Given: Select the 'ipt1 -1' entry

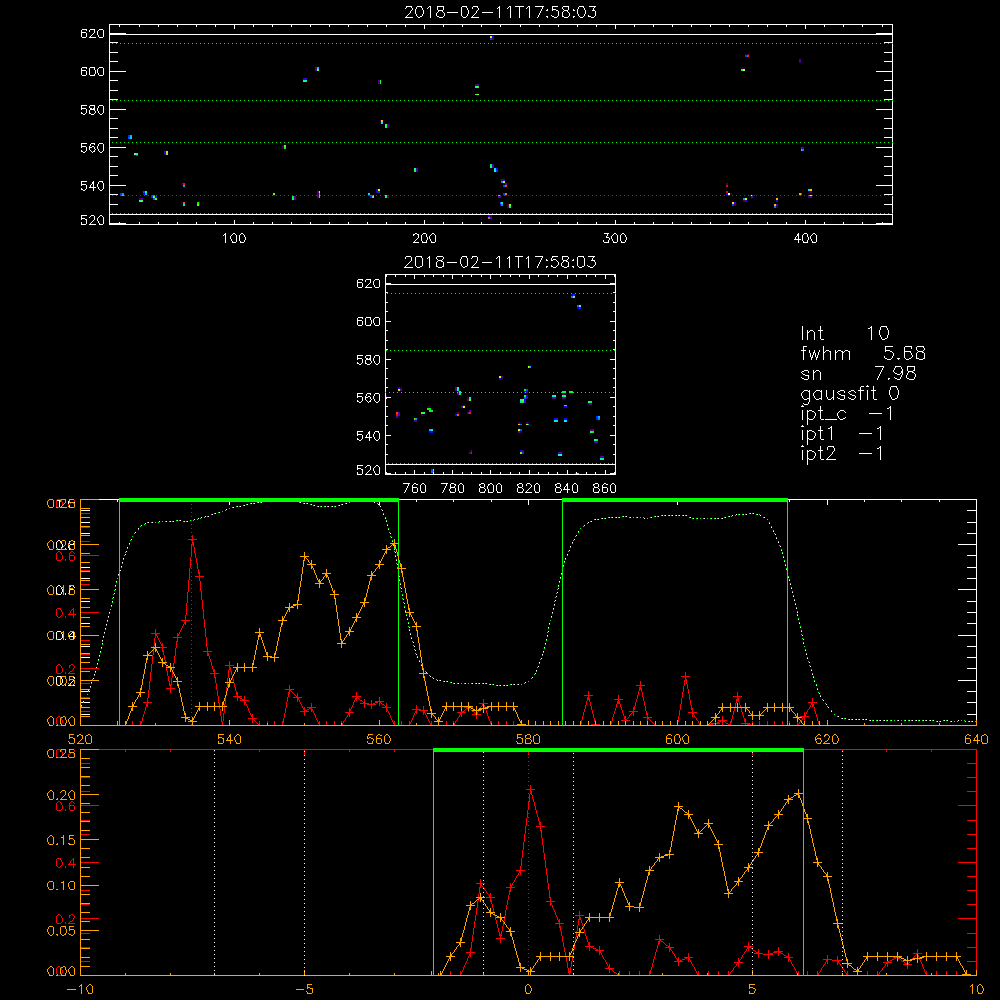Looking at the screenshot, I should [x=842, y=434].
